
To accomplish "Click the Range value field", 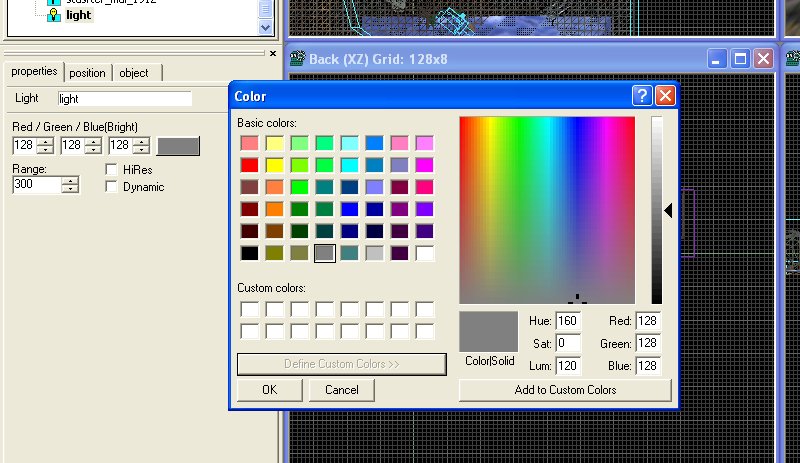I will (36, 184).
